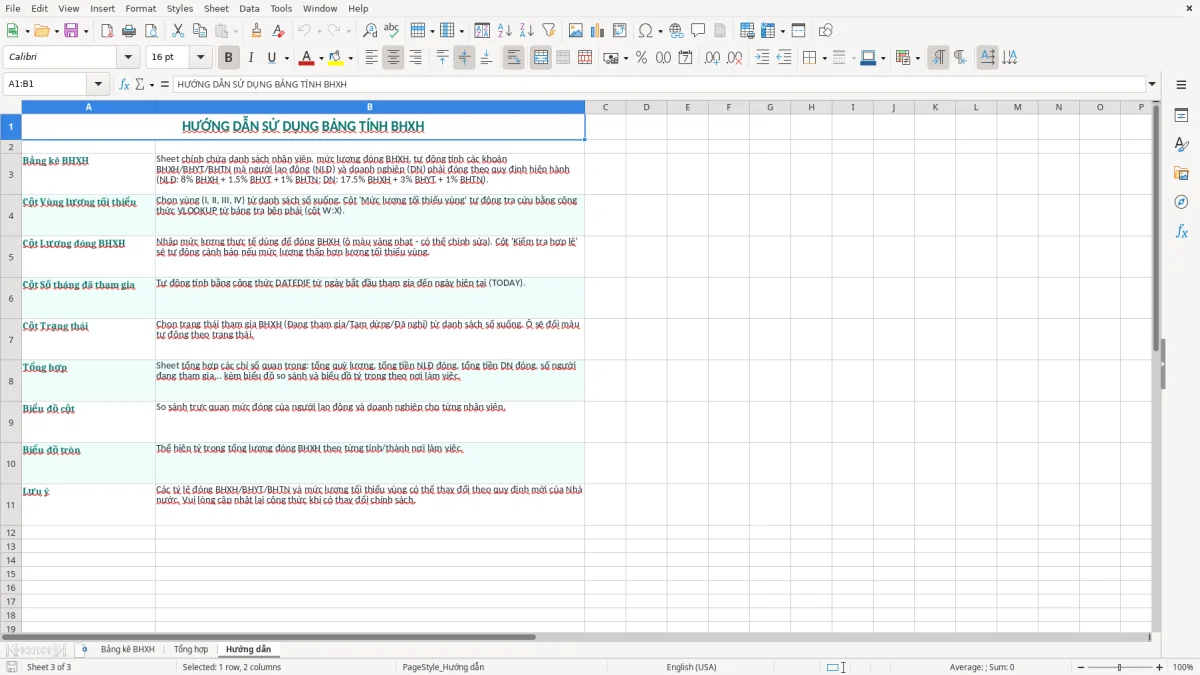Open background color dropdown arrow
Viewport: 1200px width, 675px height.
pyautogui.click(x=350, y=58)
